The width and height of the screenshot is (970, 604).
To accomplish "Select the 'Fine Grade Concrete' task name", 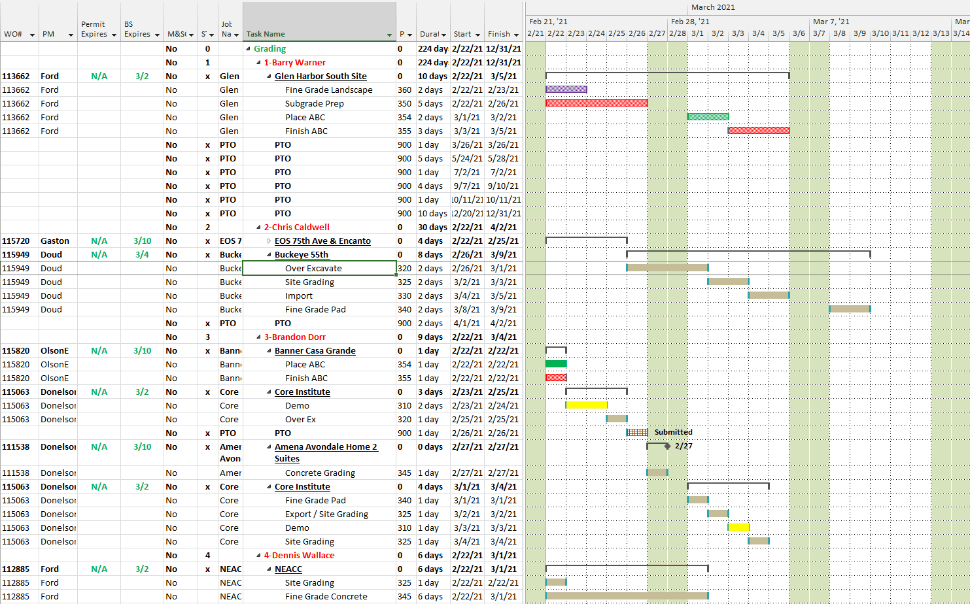I will (326, 597).
